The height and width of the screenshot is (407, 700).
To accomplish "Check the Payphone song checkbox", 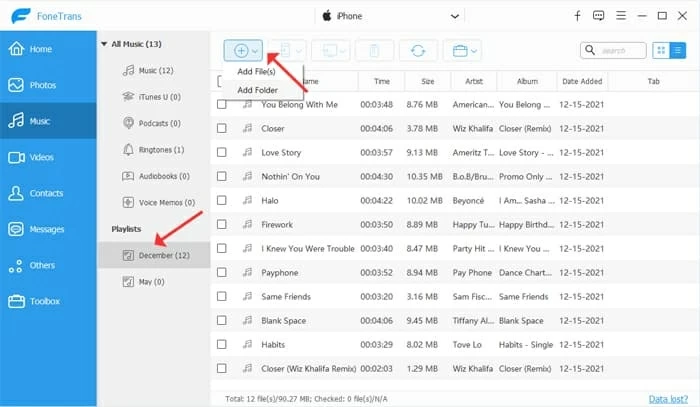I will pyautogui.click(x=221, y=272).
